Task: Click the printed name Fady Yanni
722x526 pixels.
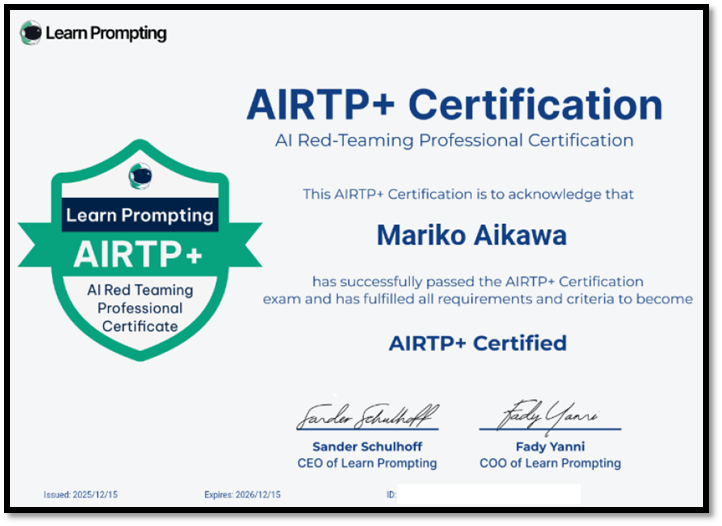Action: pos(549,446)
